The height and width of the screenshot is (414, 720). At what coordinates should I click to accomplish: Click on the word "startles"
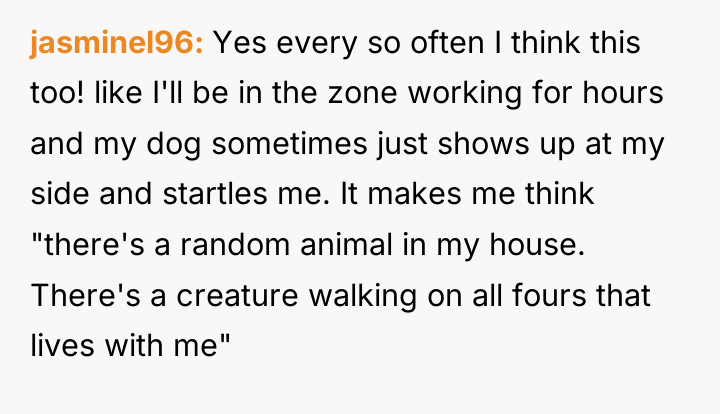pos(215,194)
